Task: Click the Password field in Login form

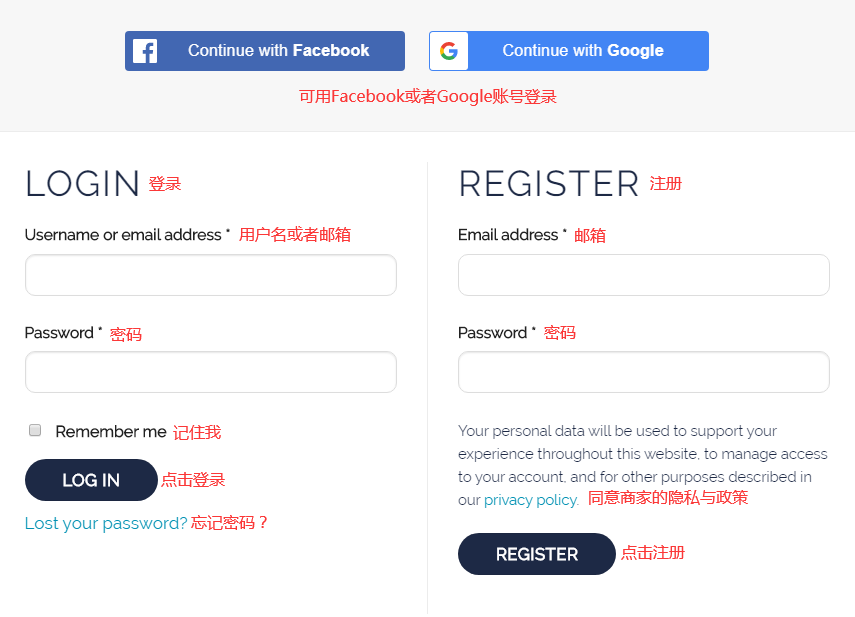Action: tap(210, 372)
